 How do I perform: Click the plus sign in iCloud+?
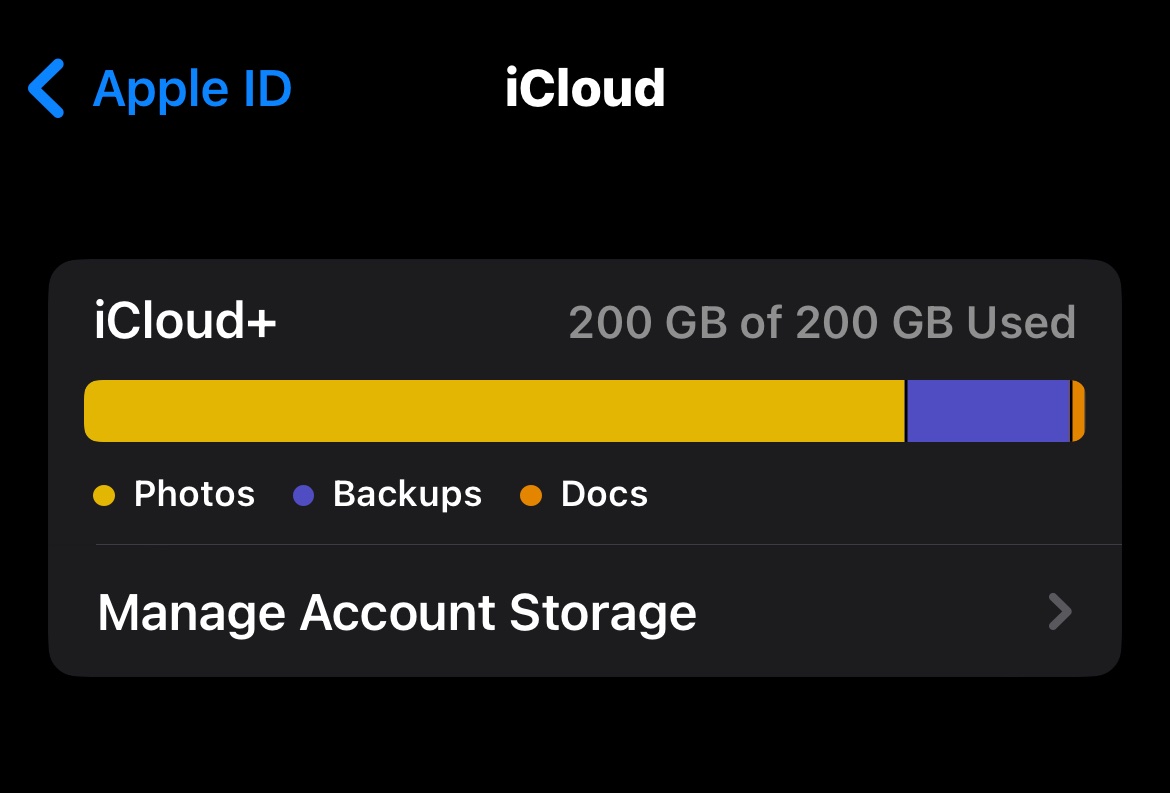click(x=262, y=323)
